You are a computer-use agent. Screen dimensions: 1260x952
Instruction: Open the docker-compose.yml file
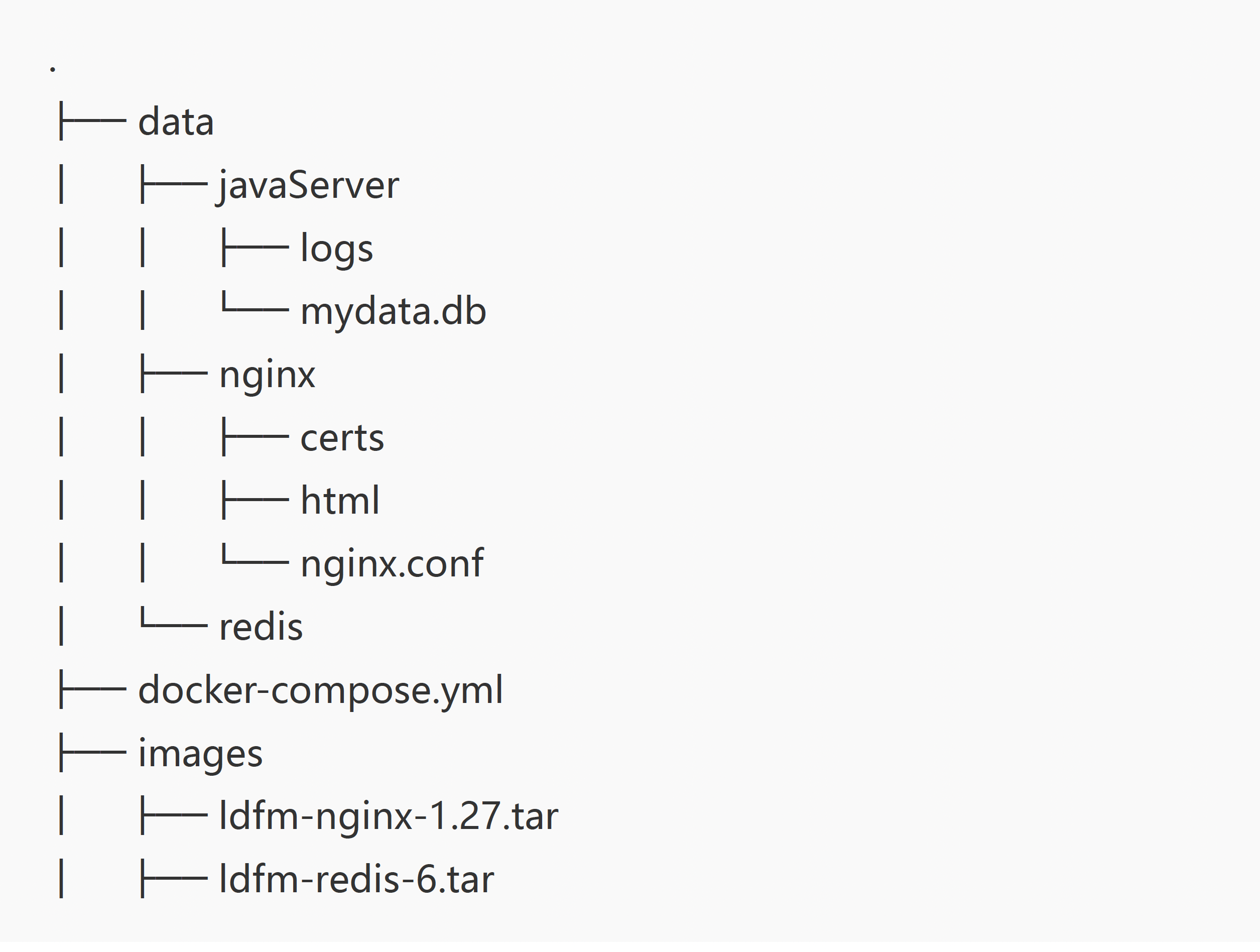pyautogui.click(x=320, y=690)
